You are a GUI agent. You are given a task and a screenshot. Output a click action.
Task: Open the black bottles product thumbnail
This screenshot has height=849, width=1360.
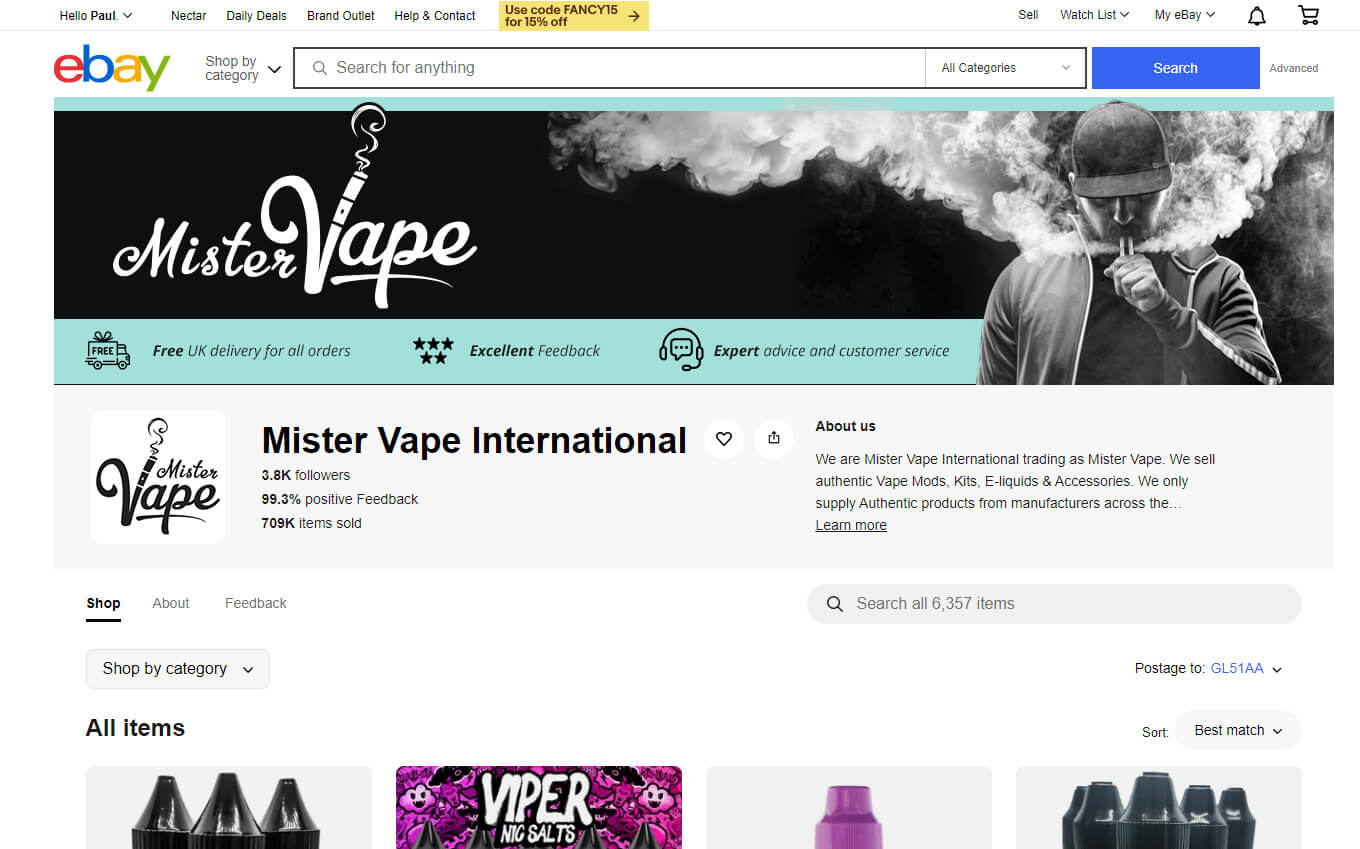click(229, 807)
